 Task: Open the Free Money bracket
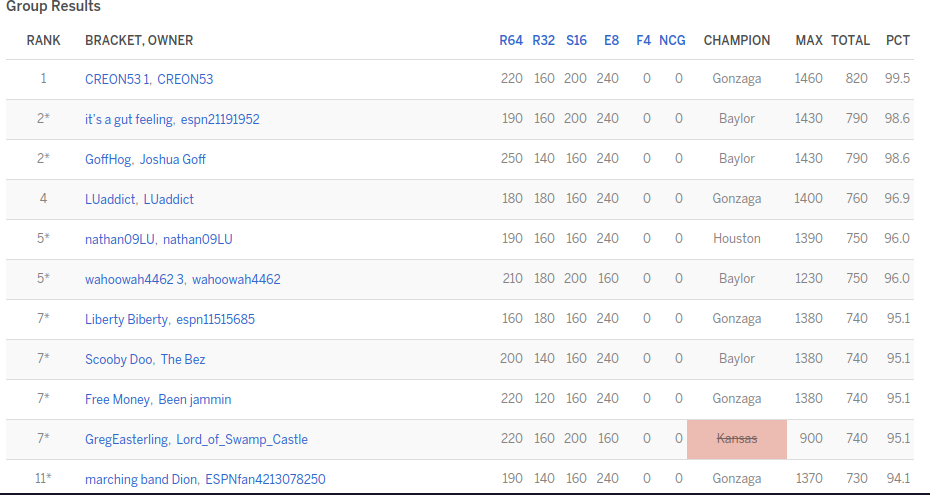point(118,399)
